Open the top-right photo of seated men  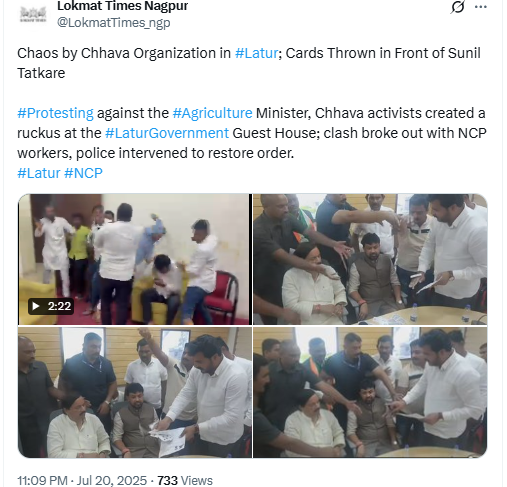[370, 259]
